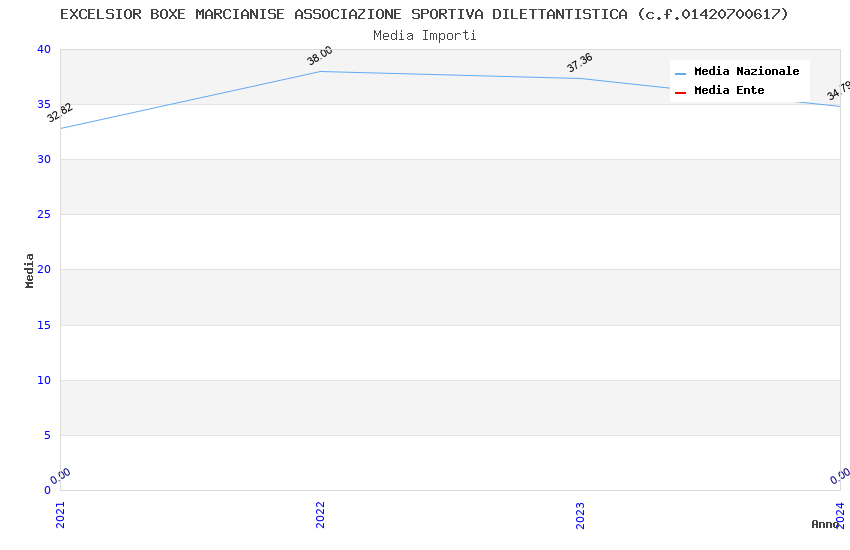Click the y-axis value 40
Viewport: 850px width, 550px height.
[x=44, y=49]
